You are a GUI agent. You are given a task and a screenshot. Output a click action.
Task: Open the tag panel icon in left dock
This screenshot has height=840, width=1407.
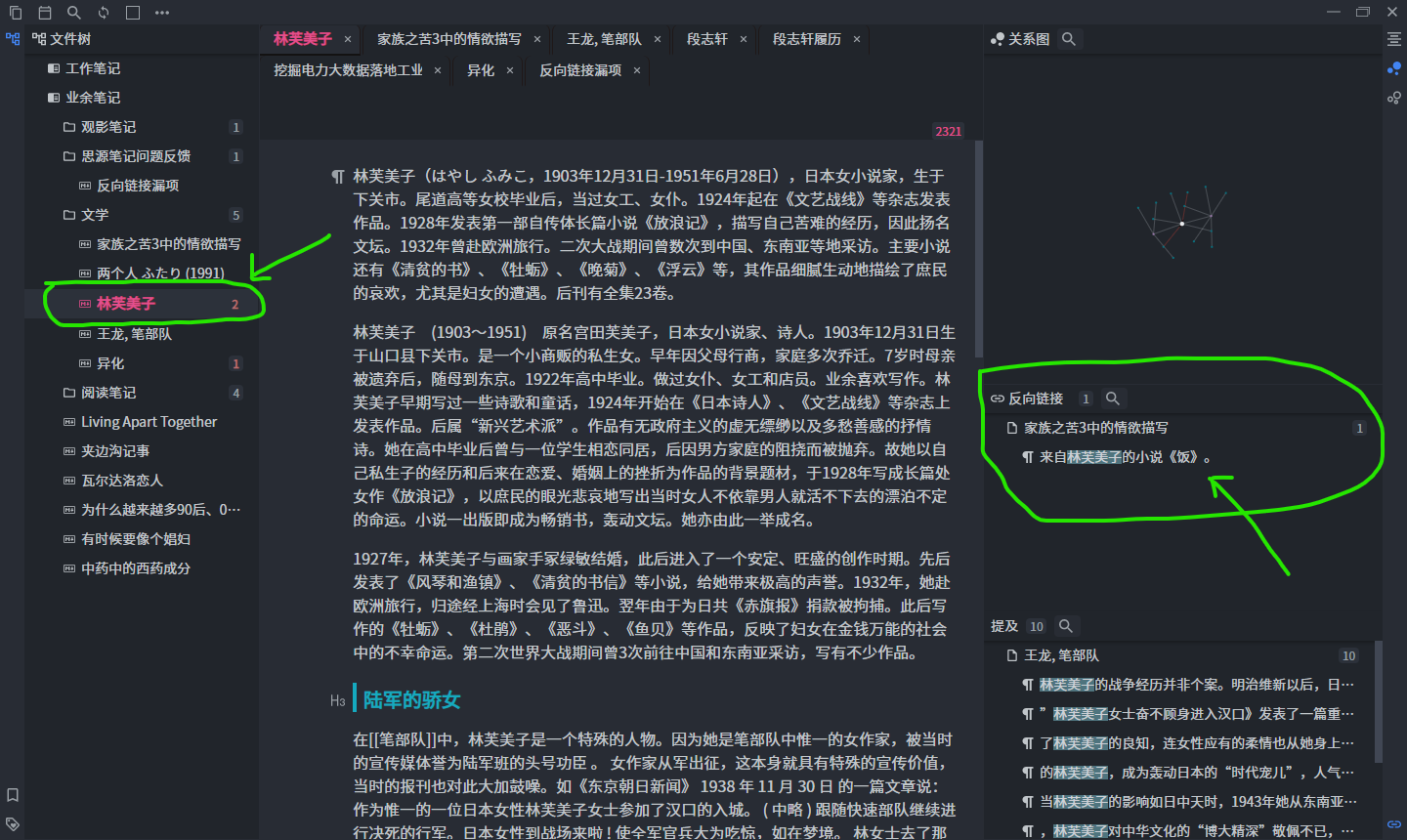point(14,823)
